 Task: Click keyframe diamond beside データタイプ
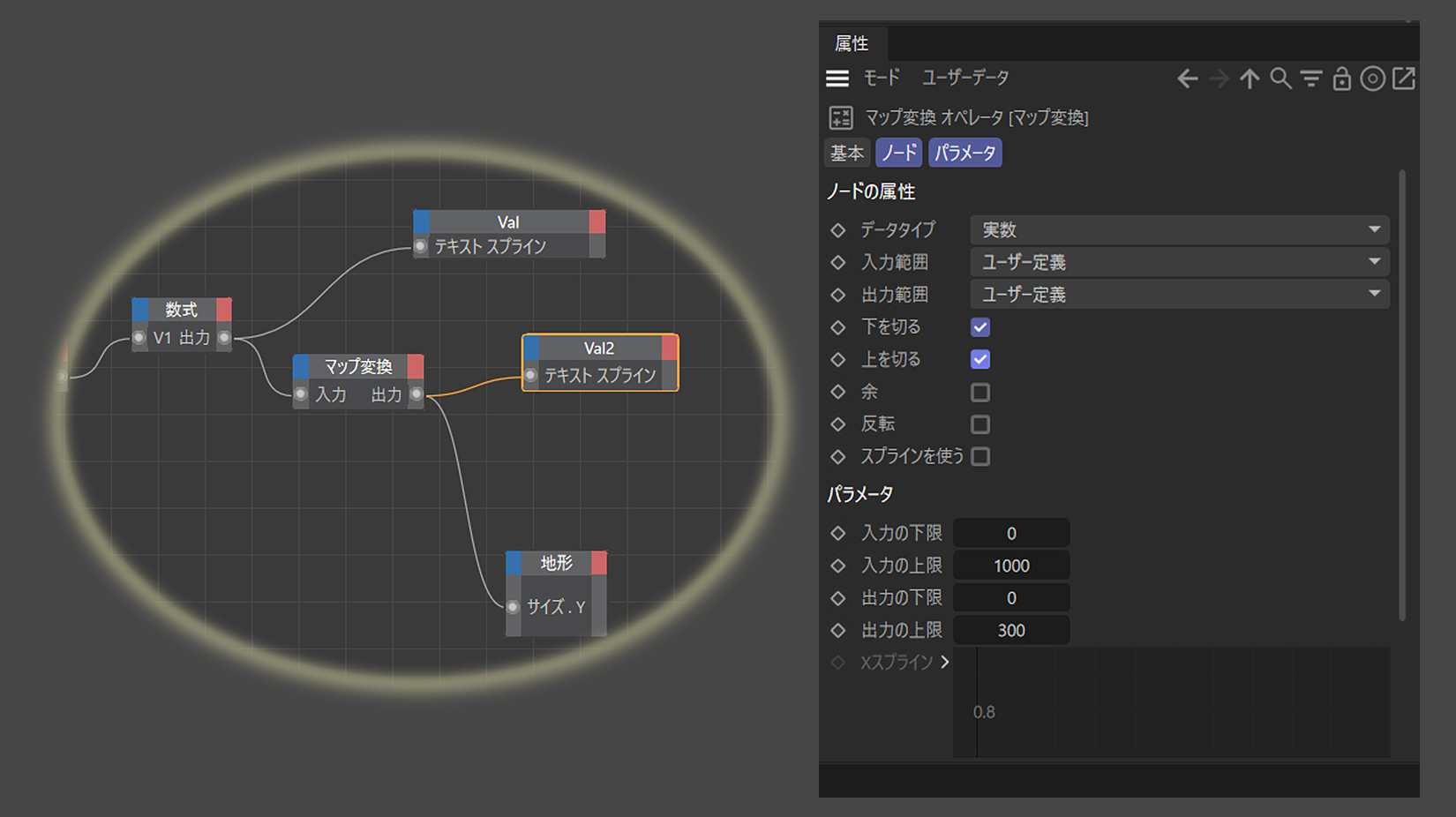pyautogui.click(x=838, y=230)
